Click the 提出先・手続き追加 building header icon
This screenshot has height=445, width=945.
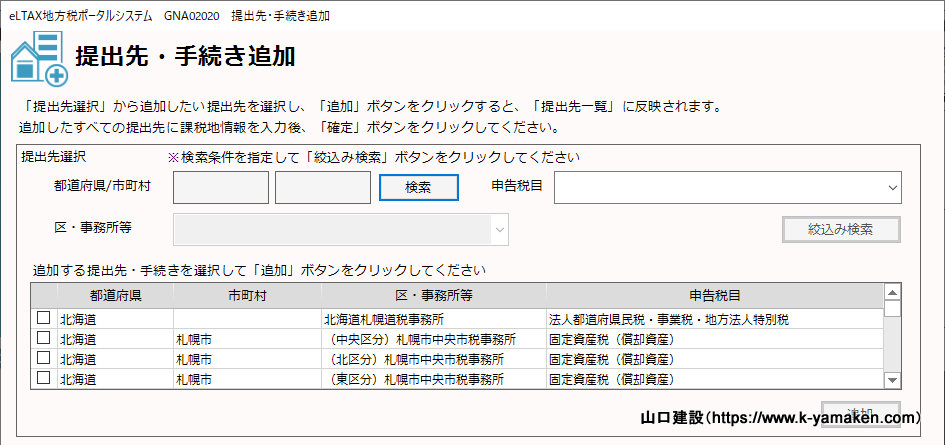(39, 57)
